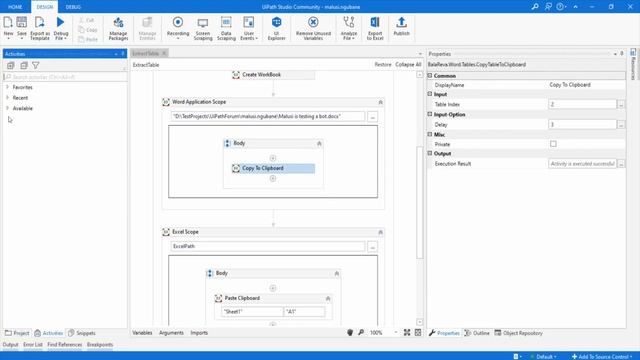The image size is (640, 360).
Task: Collapse the Input Option property category
Action: (x=430, y=114)
